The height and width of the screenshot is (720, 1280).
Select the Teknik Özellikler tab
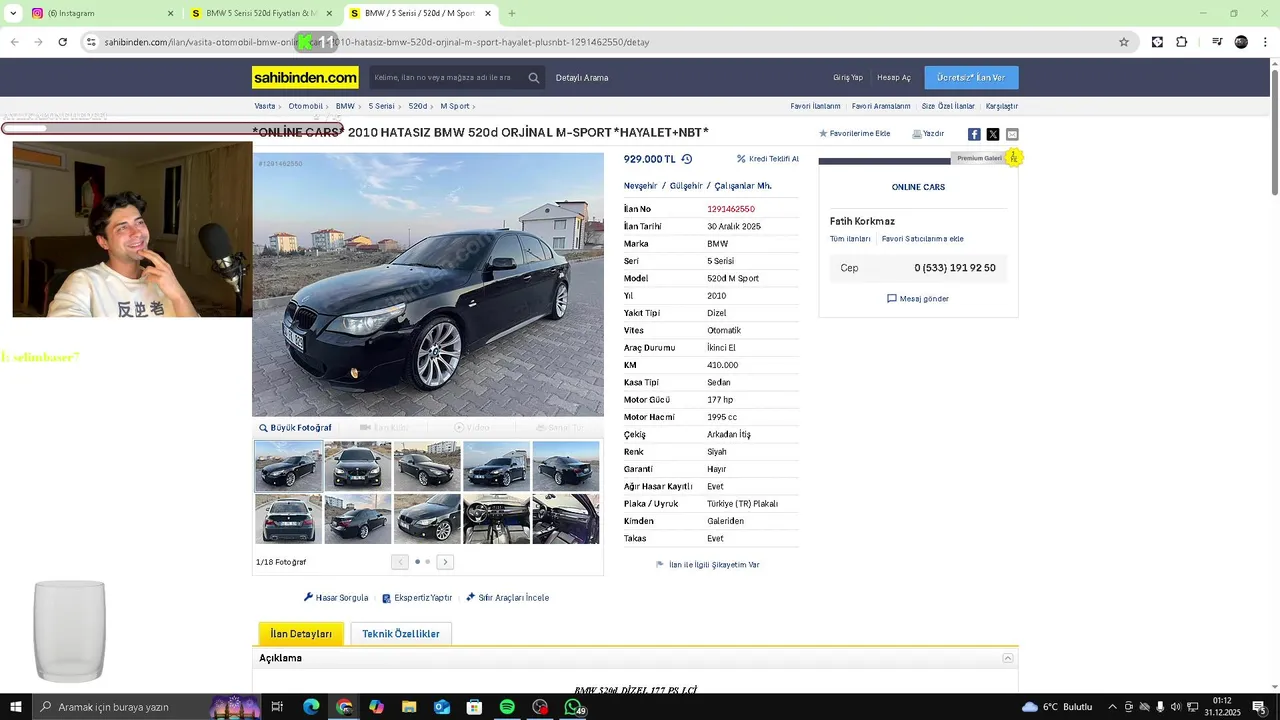[x=401, y=634]
